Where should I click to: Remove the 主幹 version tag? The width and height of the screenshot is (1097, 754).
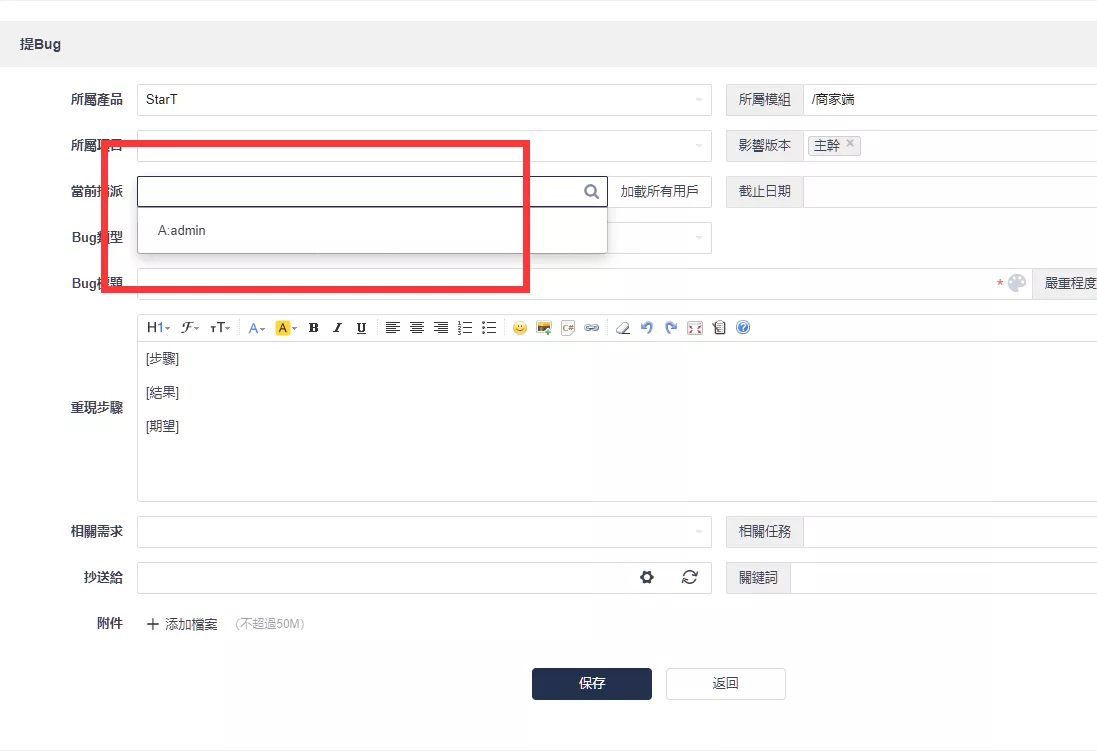[850, 143]
